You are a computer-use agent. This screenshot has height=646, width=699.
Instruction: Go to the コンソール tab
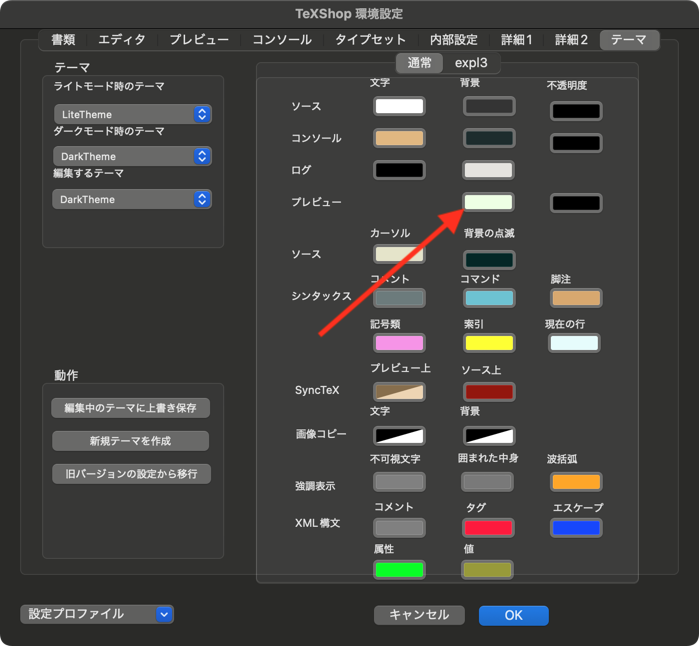click(x=282, y=40)
